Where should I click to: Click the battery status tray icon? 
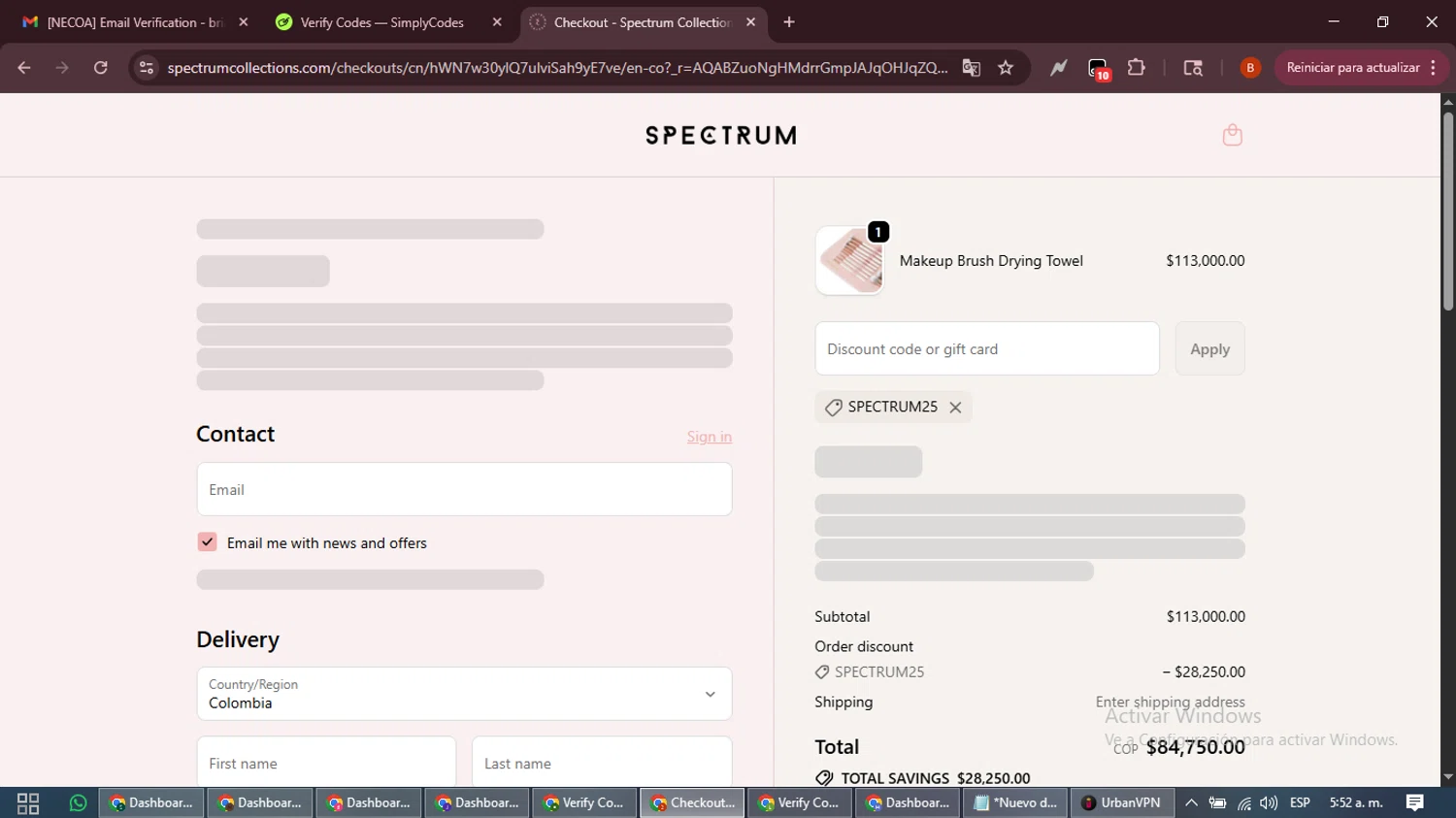[x=1217, y=803]
